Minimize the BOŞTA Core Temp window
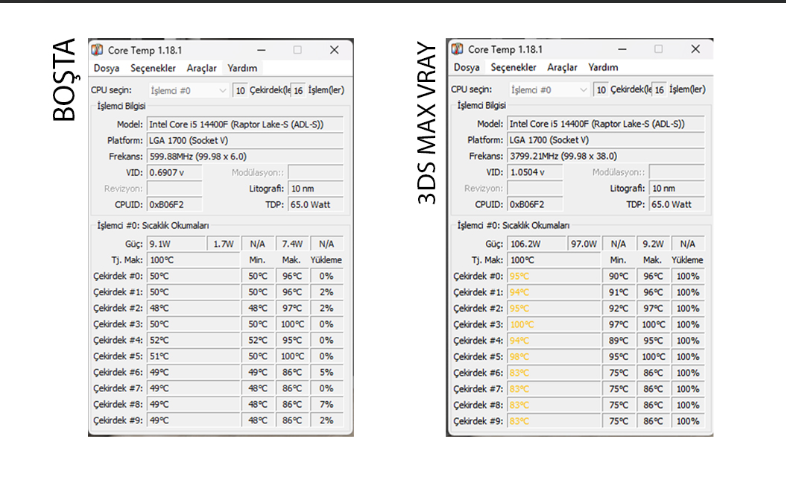This screenshot has width=786, height=482. click(x=261, y=50)
